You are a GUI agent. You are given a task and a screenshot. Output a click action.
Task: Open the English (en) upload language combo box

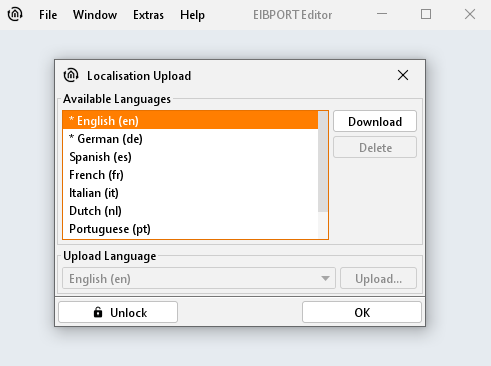199,278
